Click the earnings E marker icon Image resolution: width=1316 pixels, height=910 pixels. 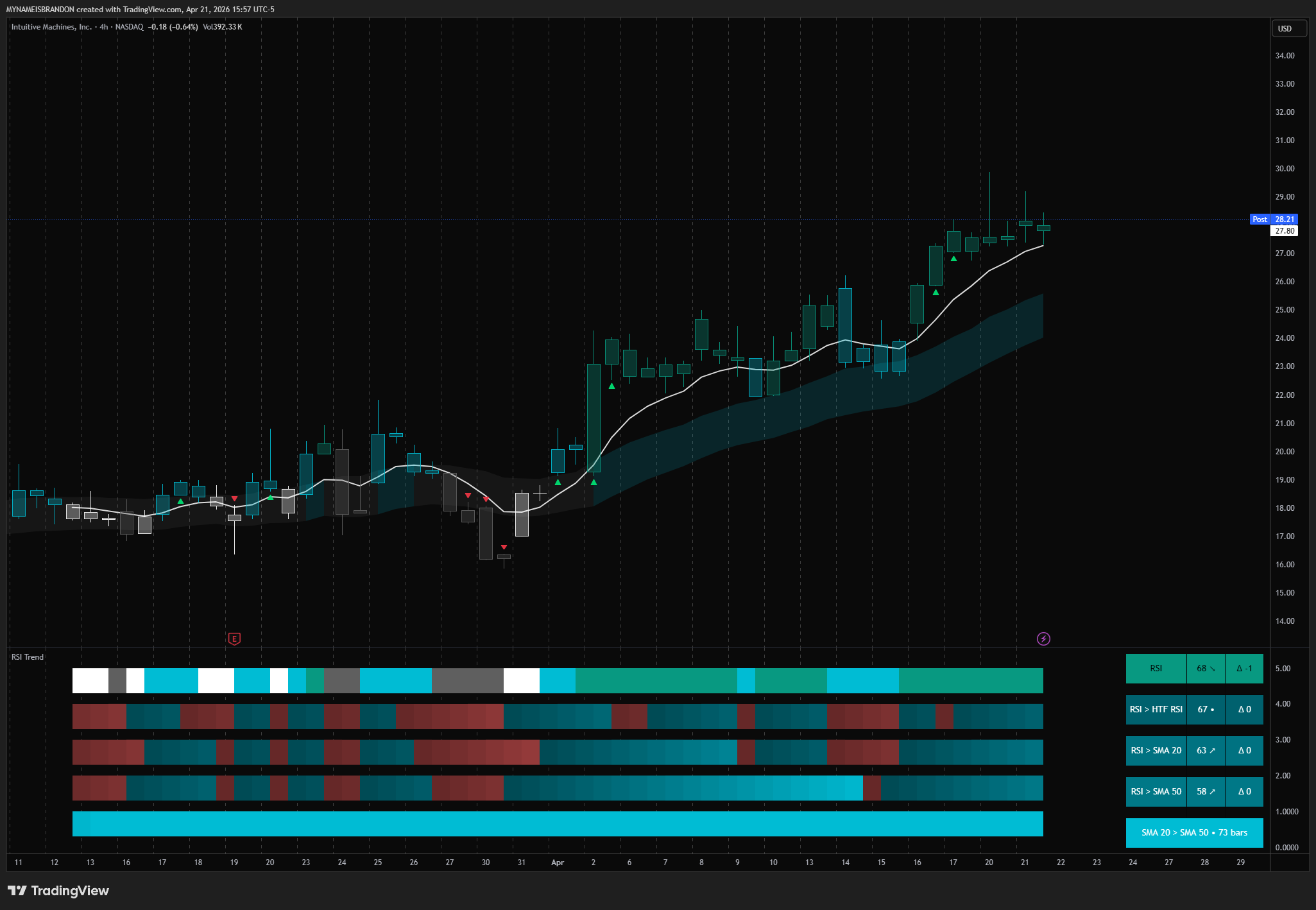pyautogui.click(x=234, y=639)
